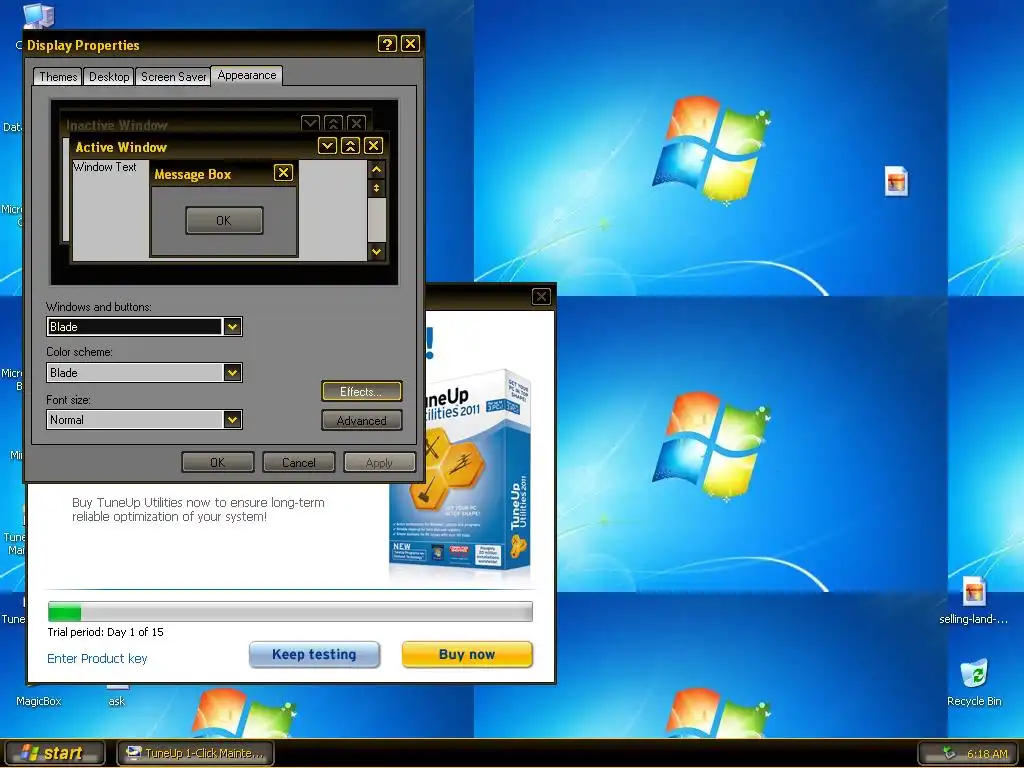This screenshot has width=1024, height=768.
Task: Click Active Window preview close icon
Action: [x=373, y=146]
